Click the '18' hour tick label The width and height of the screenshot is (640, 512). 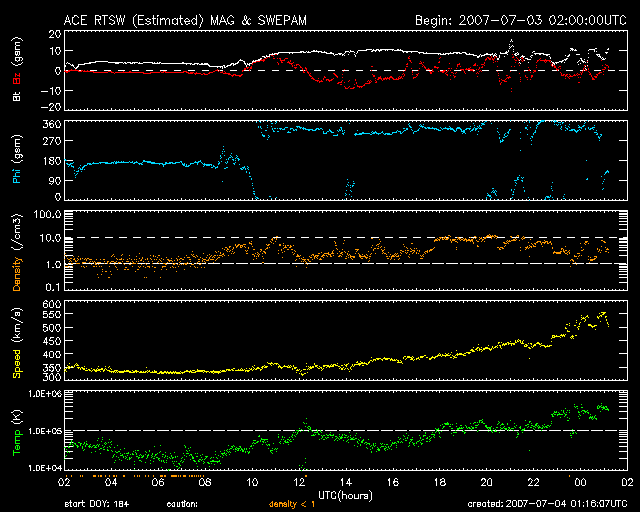[440, 482]
